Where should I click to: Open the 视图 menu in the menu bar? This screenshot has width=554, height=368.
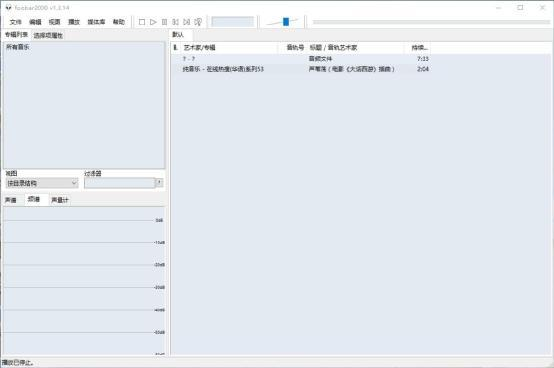(x=54, y=22)
